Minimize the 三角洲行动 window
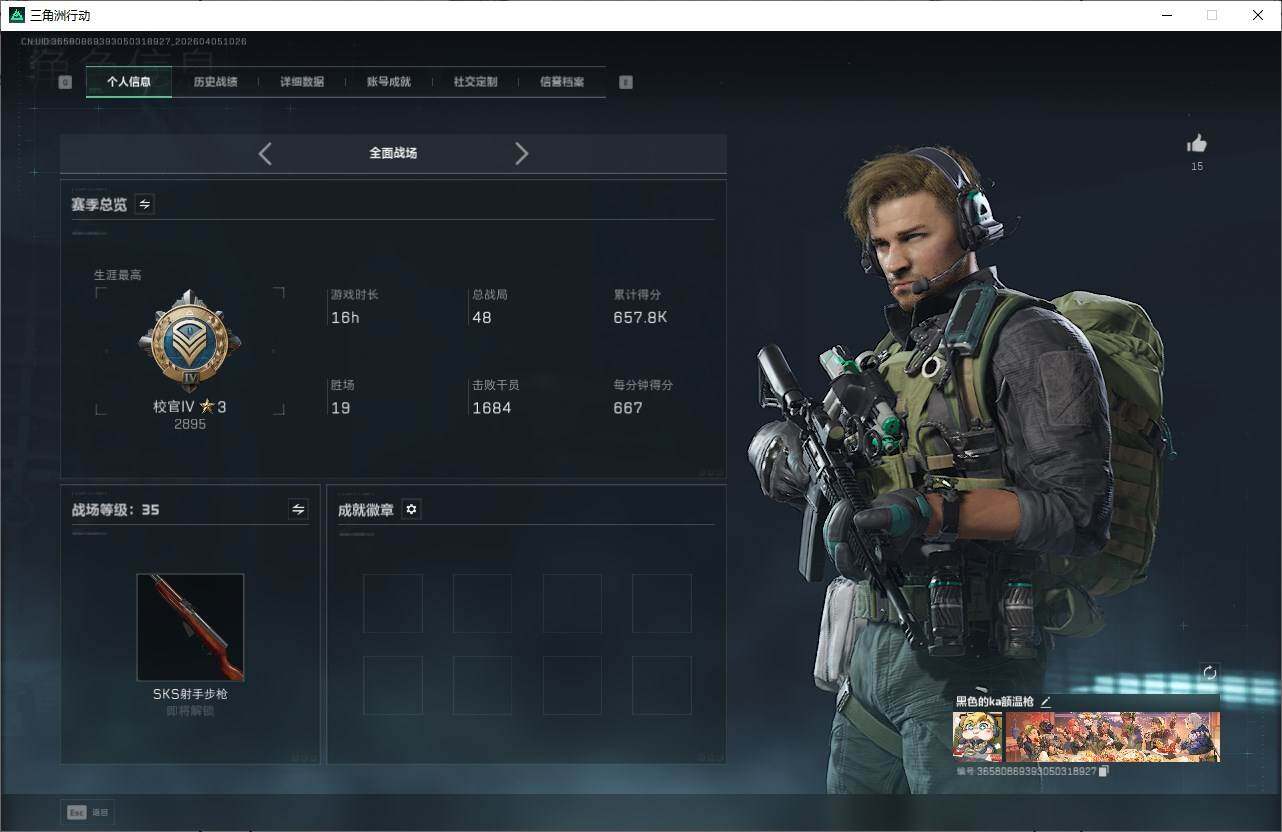 point(1167,15)
